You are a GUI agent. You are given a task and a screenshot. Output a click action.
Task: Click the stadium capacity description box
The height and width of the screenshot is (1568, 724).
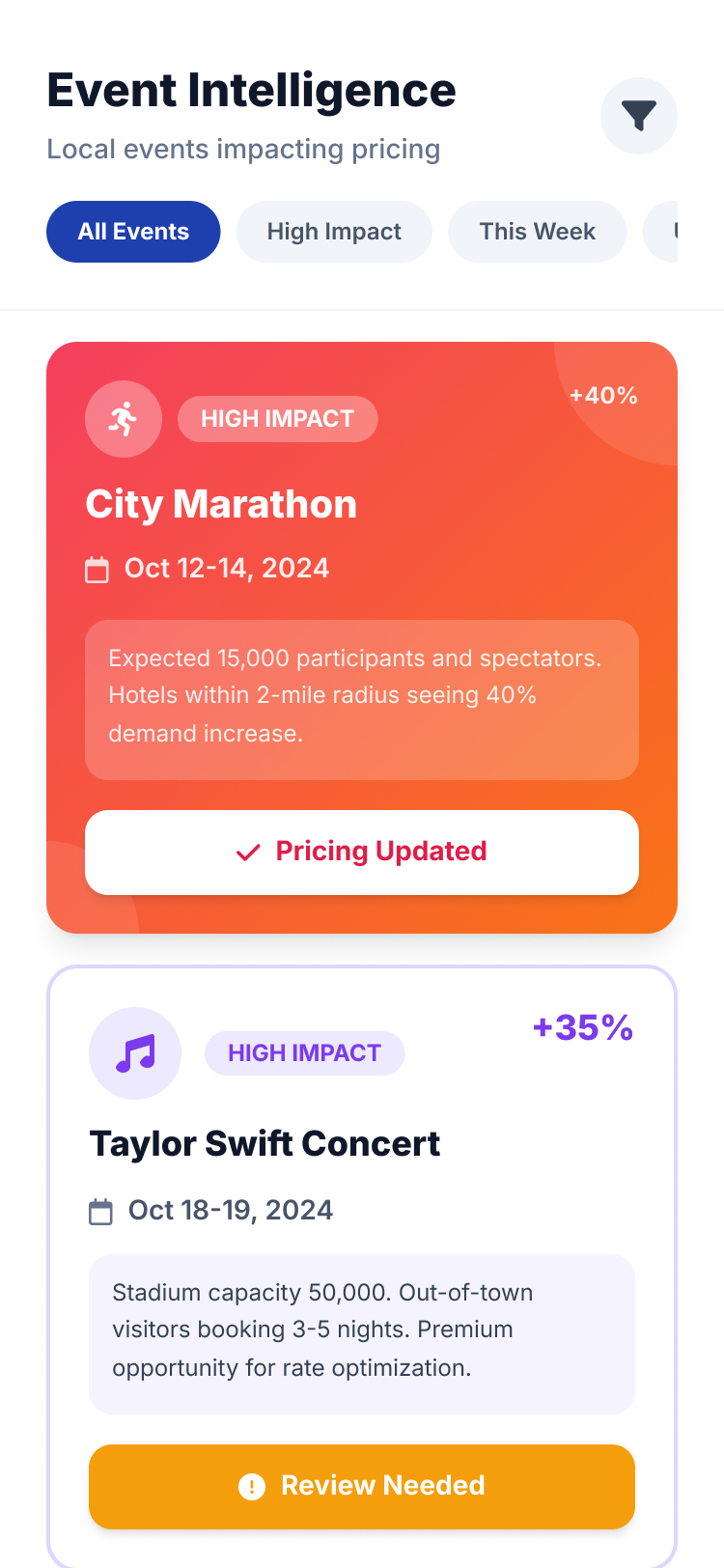coord(362,1332)
